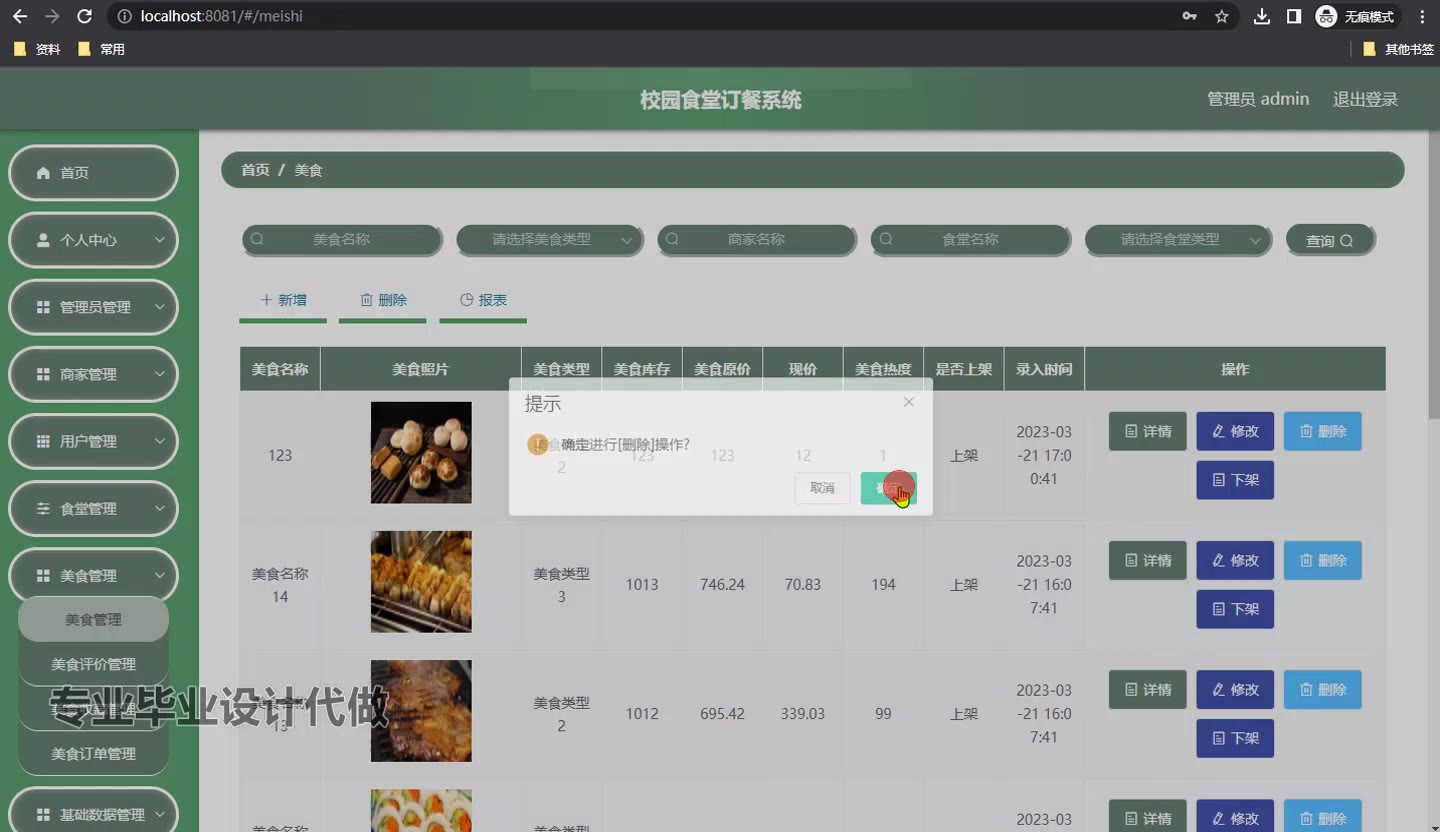Open the 请选择食堂类型 dropdown
This screenshot has width=1440, height=832.
coord(1178,239)
